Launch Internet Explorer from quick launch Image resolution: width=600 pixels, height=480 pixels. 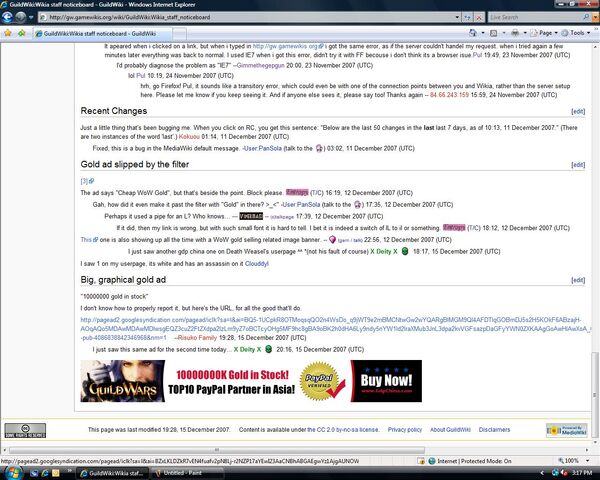click(x=45, y=473)
